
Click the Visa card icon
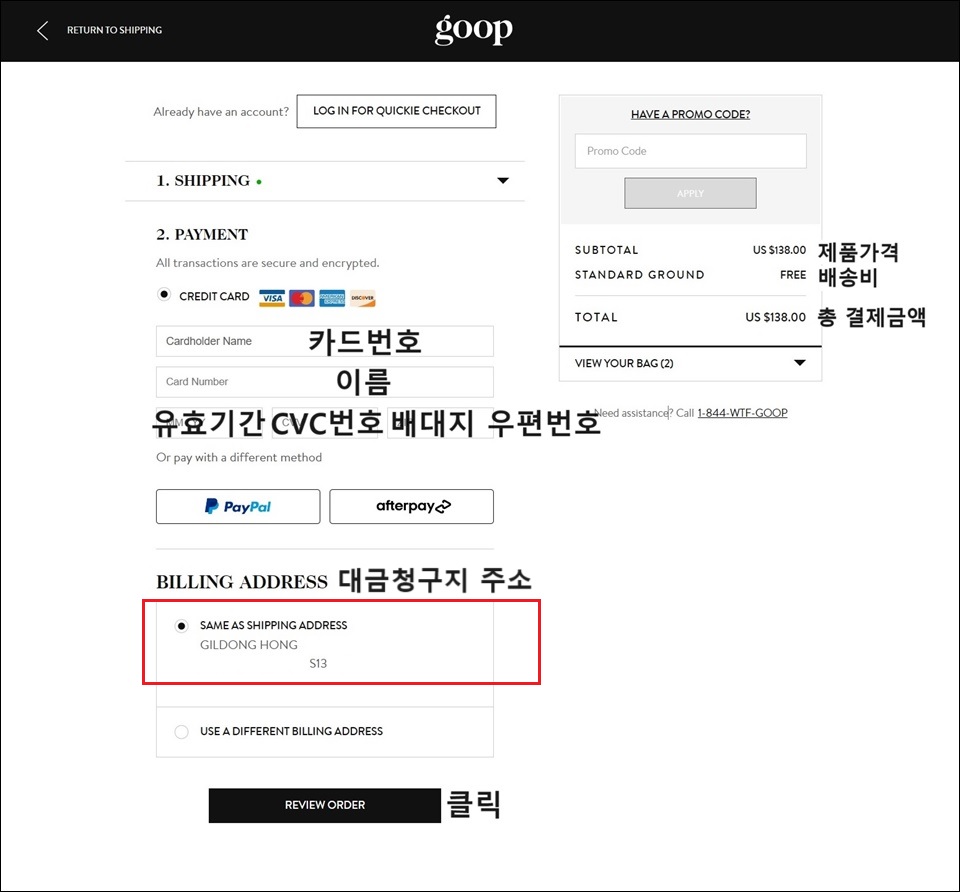[272, 298]
